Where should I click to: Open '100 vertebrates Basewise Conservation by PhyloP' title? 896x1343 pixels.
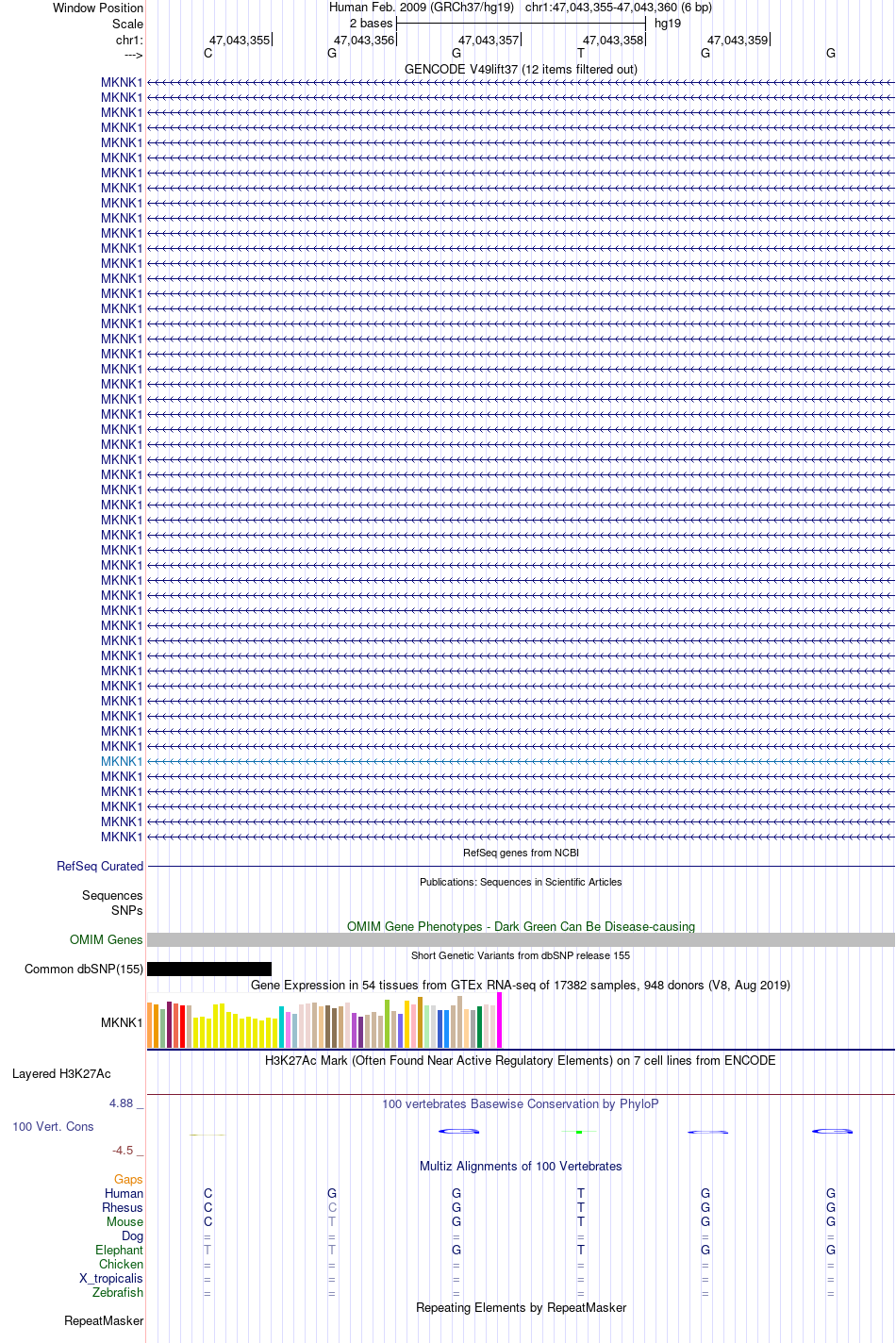[x=521, y=1103]
